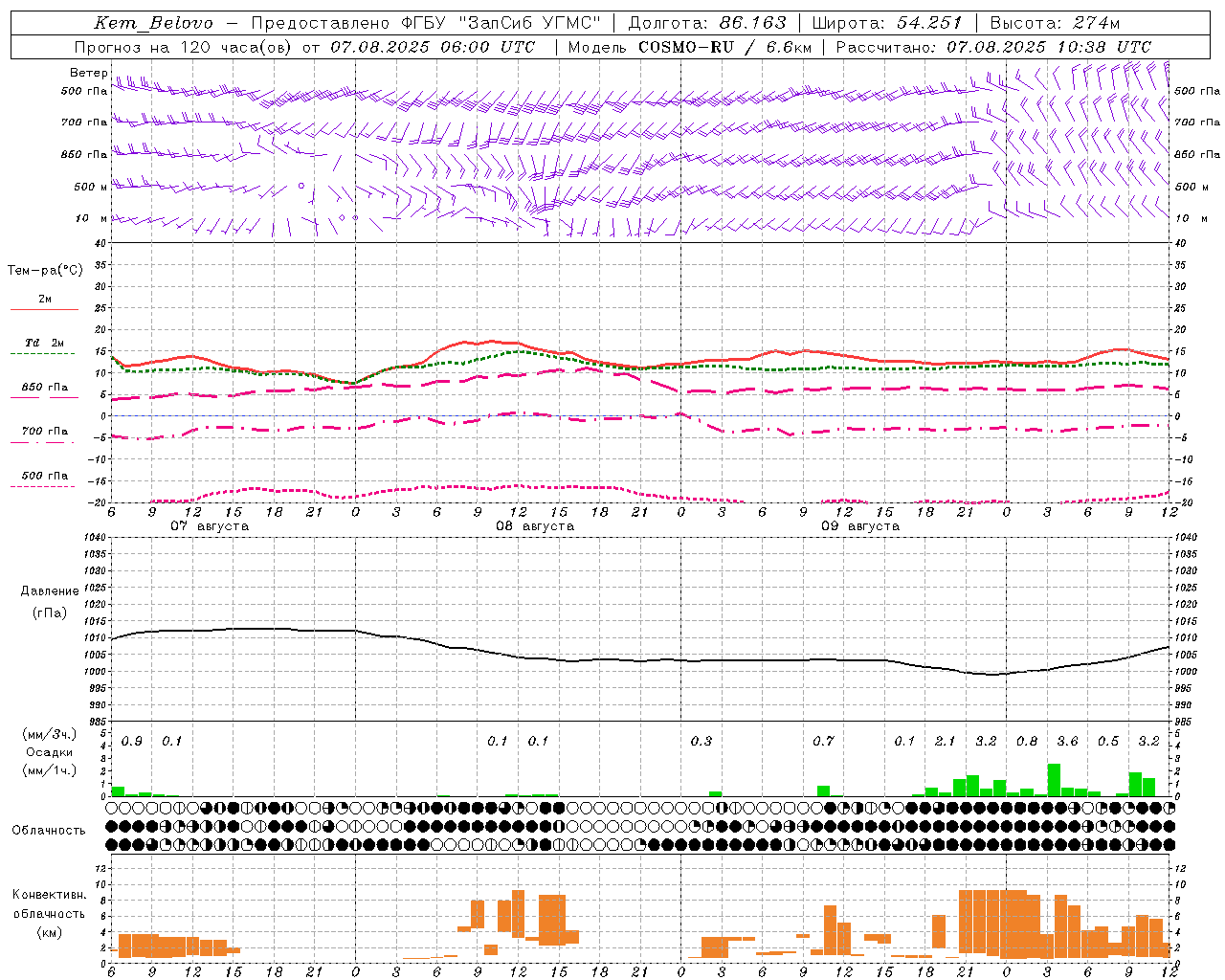The height and width of the screenshot is (980, 1225).
Task: Click the Тем-ра(°C) axis label
Action: click(x=45, y=271)
